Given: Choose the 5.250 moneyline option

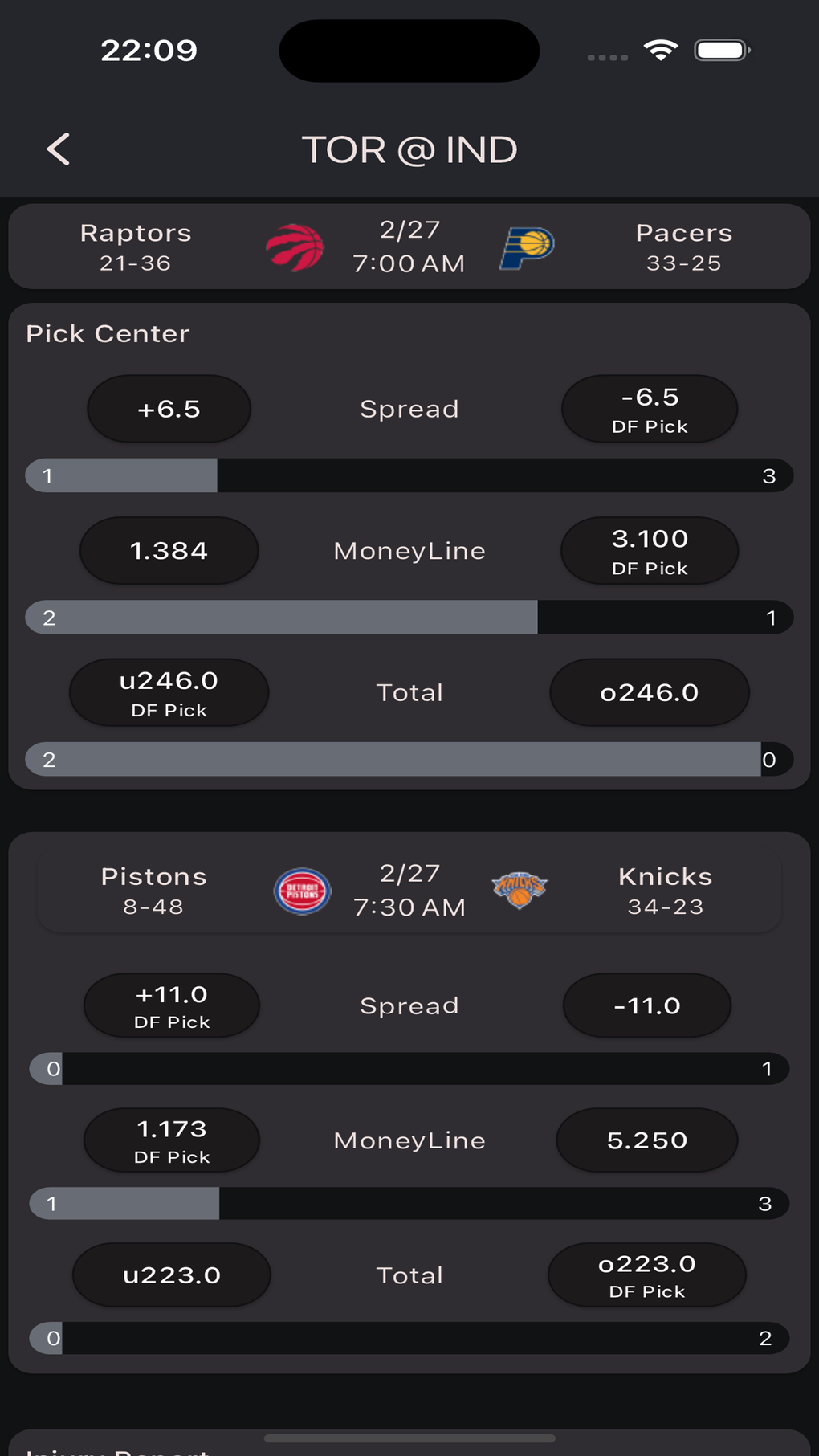Looking at the screenshot, I should 646,1140.
